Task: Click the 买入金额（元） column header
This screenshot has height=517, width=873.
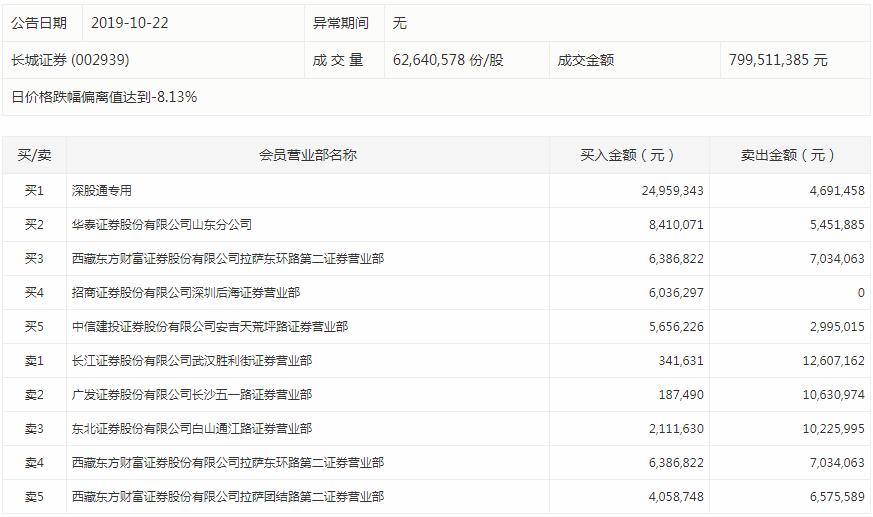Action: [629, 155]
